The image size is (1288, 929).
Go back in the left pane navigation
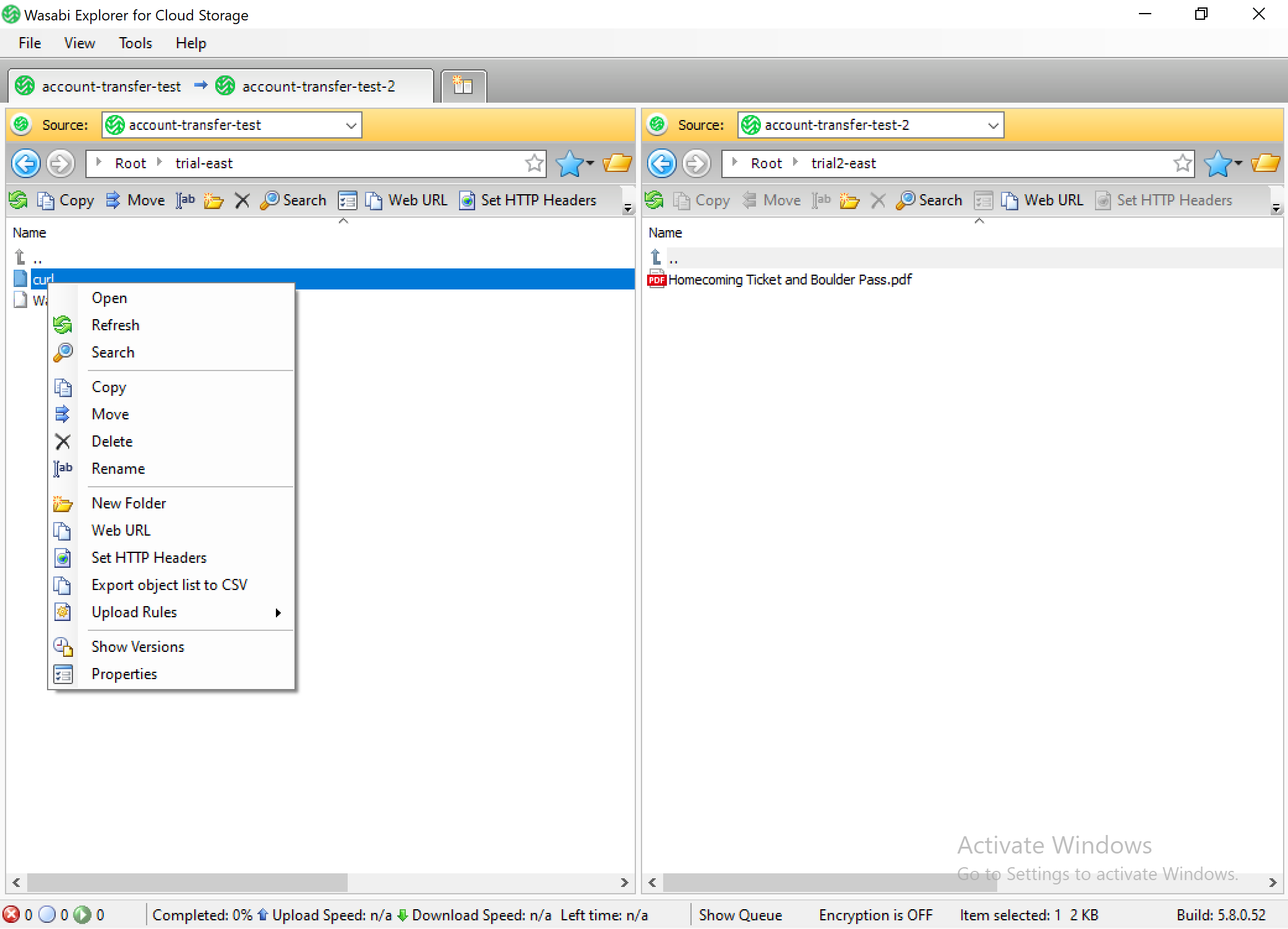[26, 163]
